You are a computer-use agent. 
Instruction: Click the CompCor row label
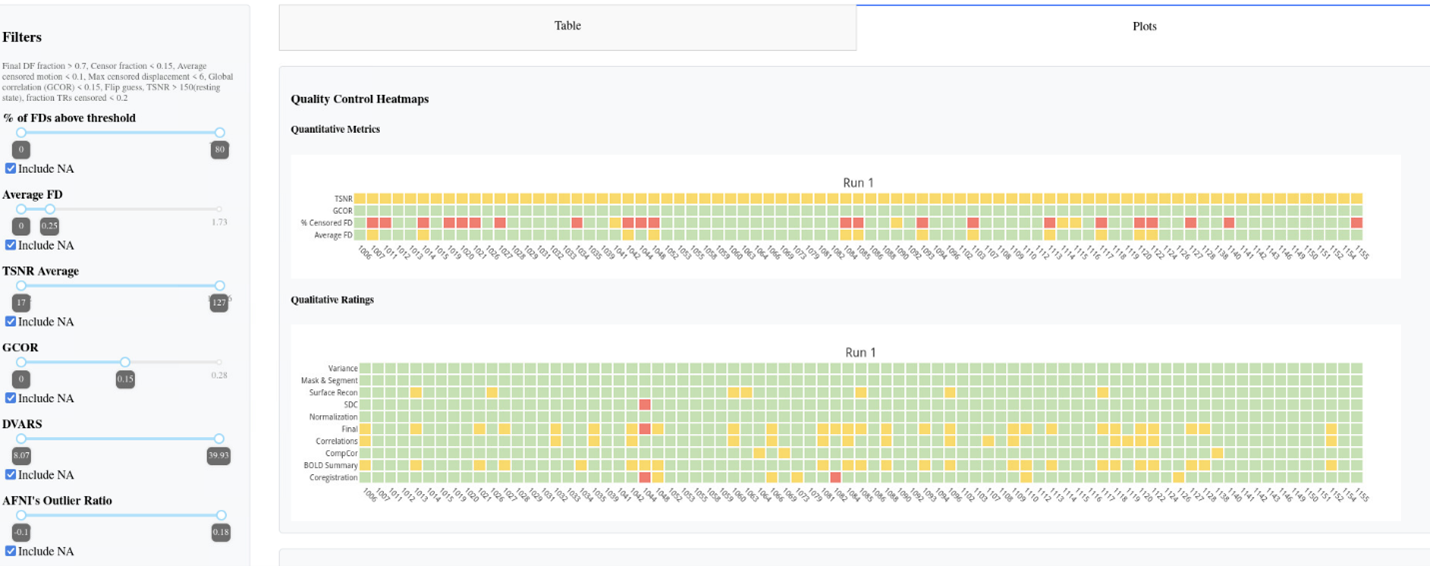341,453
